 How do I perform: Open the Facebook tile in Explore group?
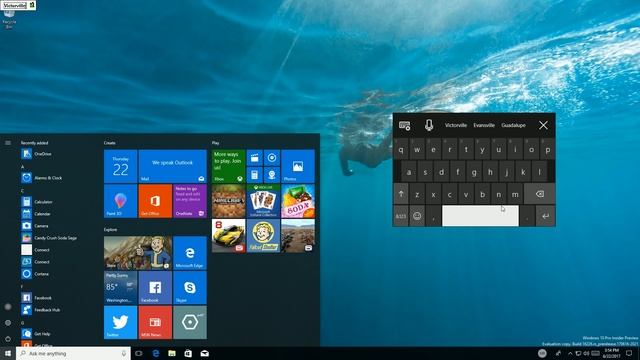(155, 287)
